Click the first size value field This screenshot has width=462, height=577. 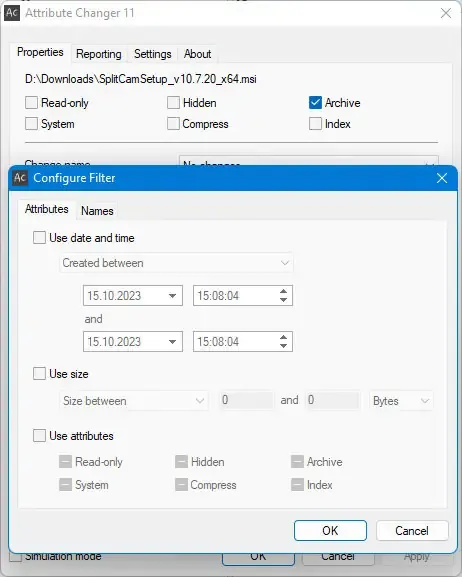tap(246, 400)
